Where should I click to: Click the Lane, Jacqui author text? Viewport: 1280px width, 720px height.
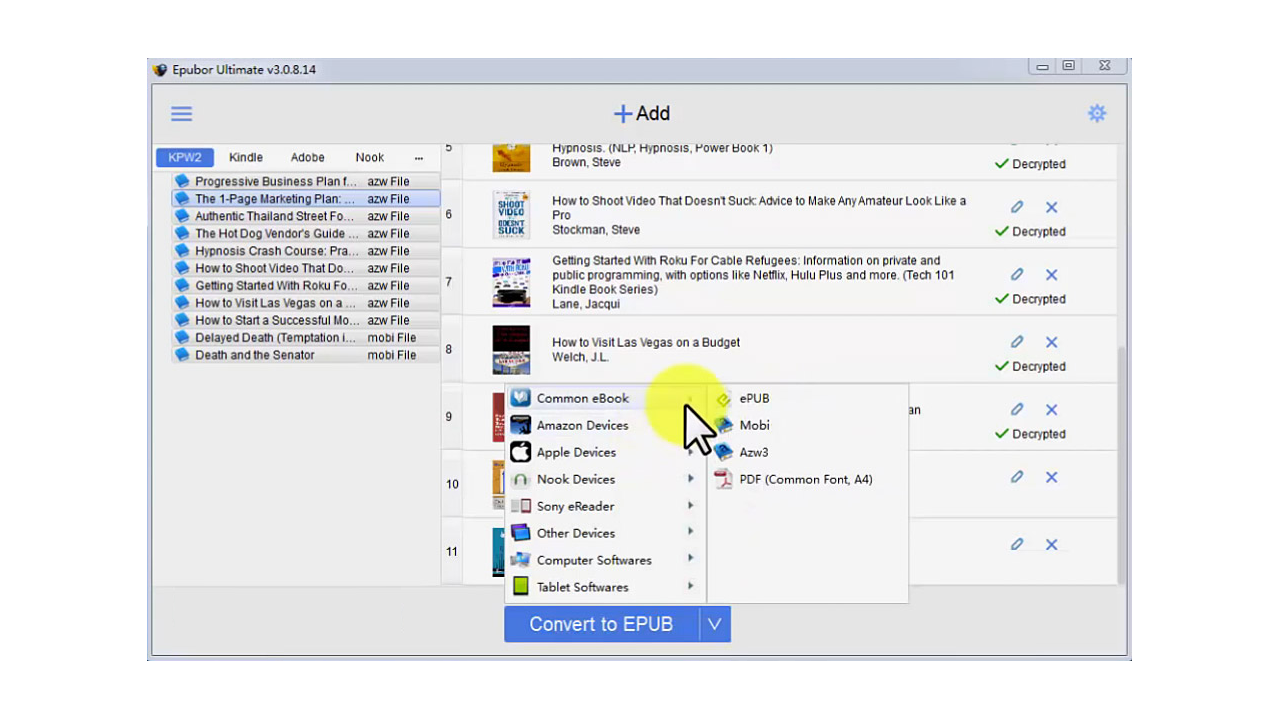click(586, 304)
